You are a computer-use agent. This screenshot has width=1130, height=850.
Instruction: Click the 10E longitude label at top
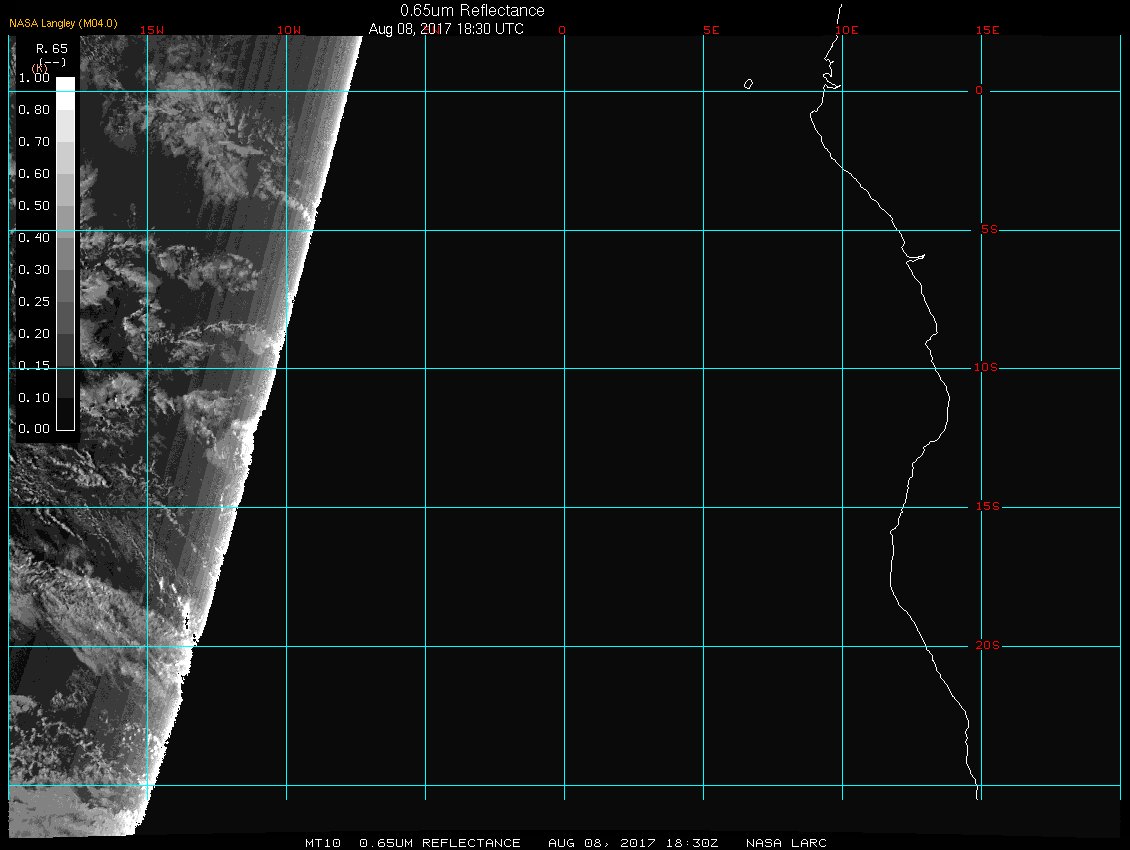click(x=846, y=30)
